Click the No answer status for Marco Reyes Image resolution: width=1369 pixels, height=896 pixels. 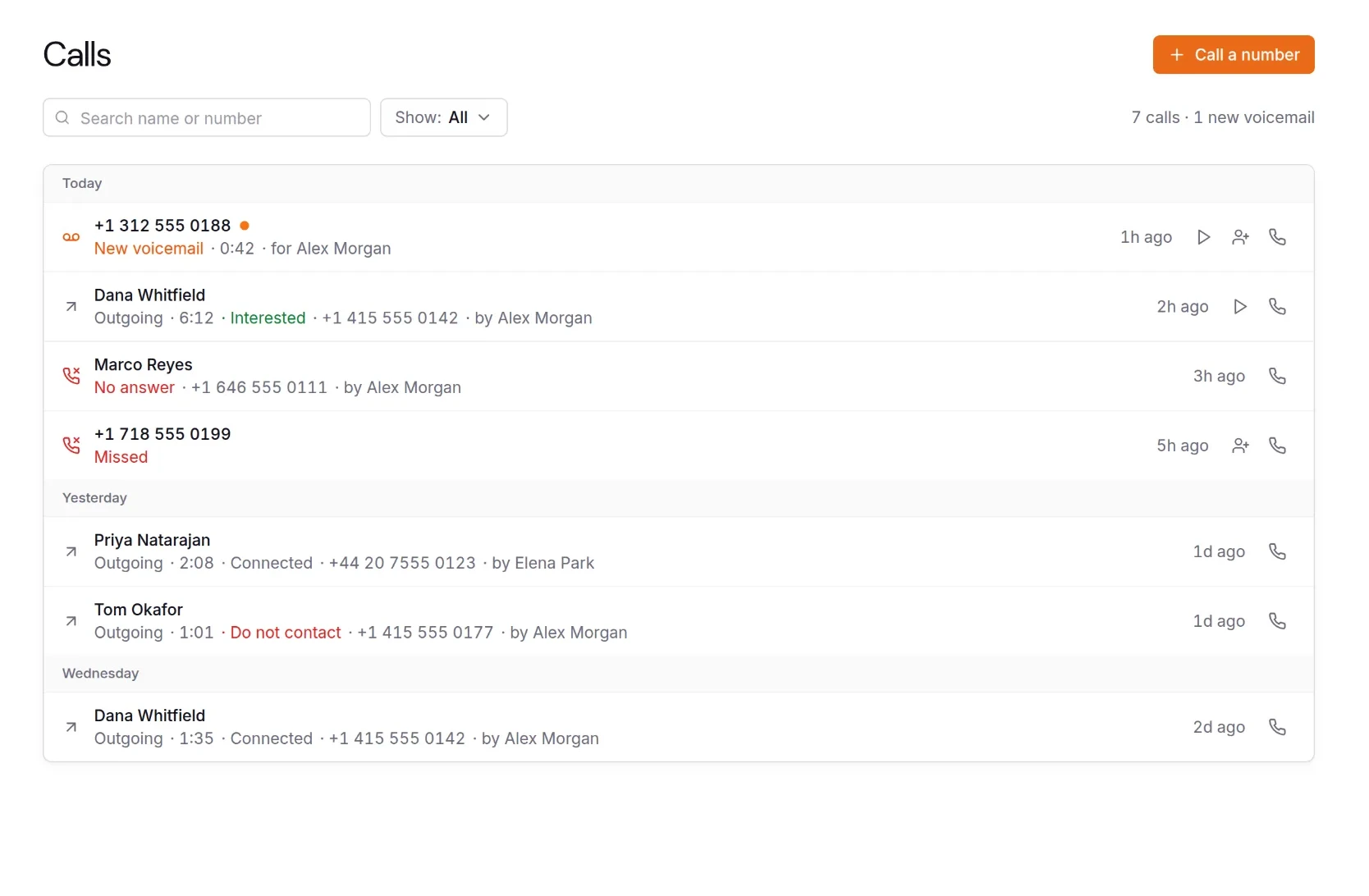(135, 387)
